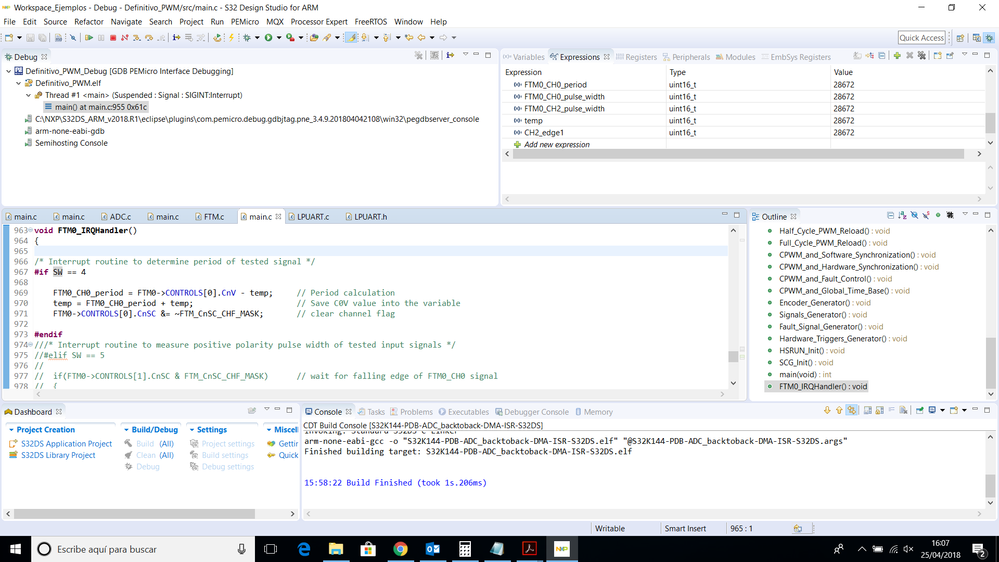Click the Suspend (pause) toolbar icon

coord(101,38)
